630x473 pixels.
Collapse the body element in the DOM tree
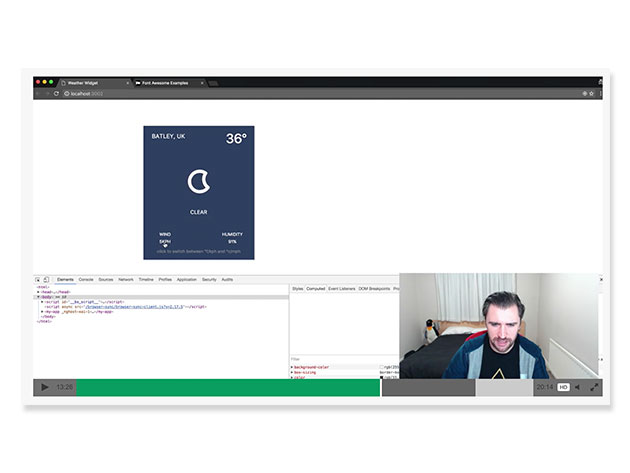39,297
